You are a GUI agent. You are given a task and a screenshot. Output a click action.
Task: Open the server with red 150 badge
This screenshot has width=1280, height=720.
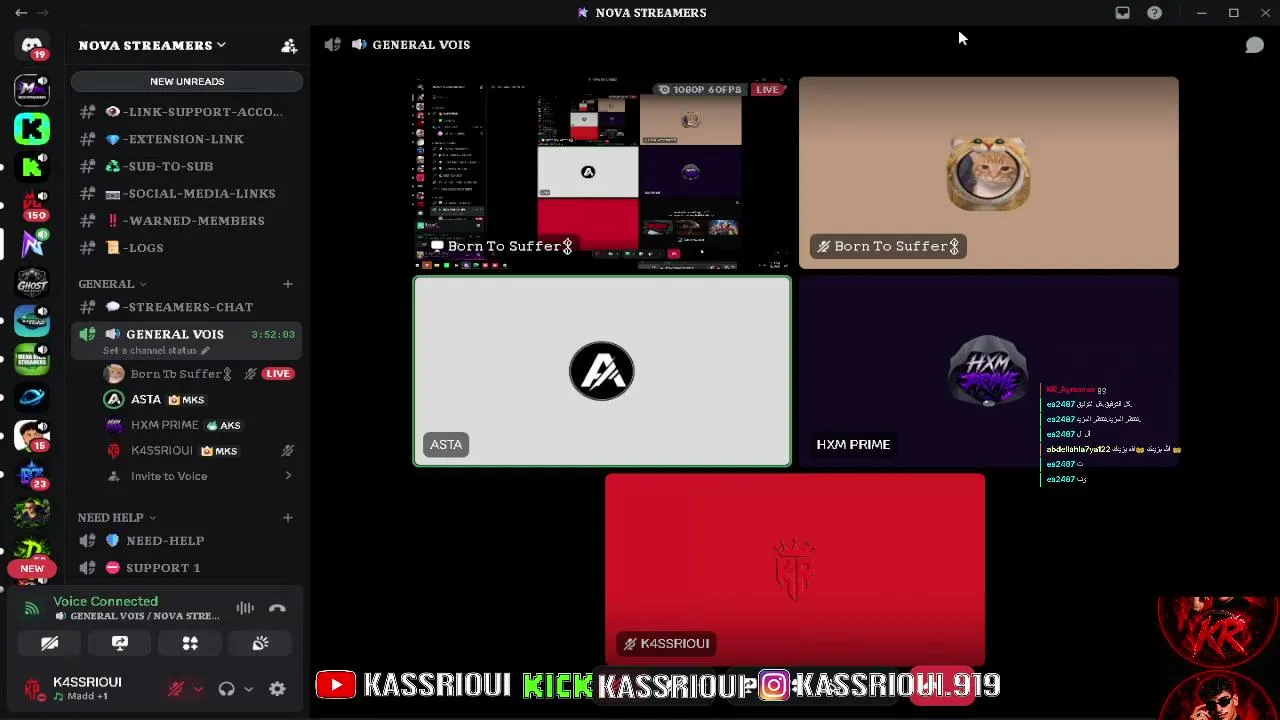coord(32,205)
